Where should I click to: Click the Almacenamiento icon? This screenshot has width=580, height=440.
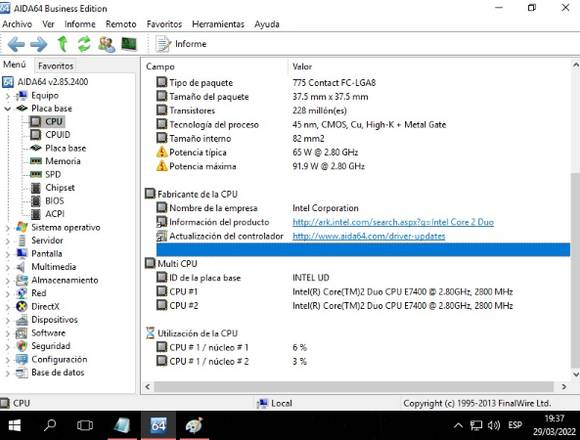(22, 280)
